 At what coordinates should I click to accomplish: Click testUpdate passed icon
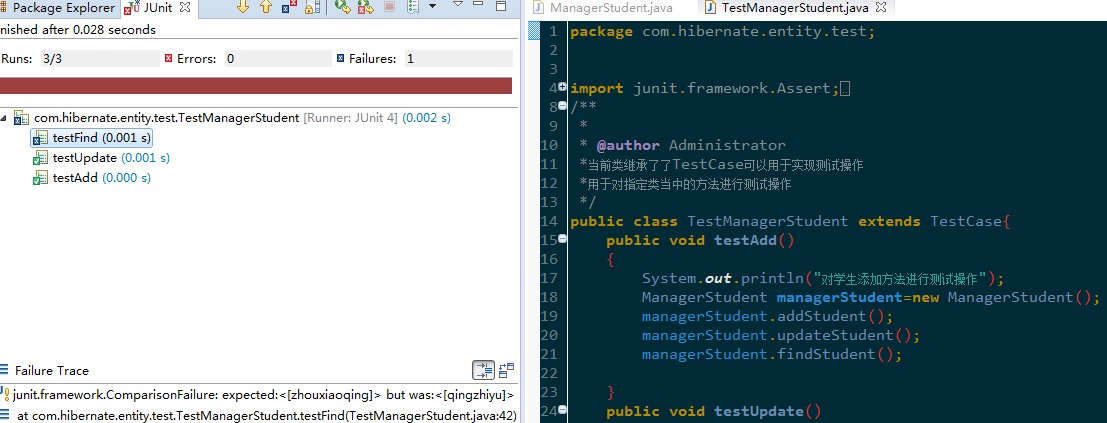pyautogui.click(x=41, y=158)
